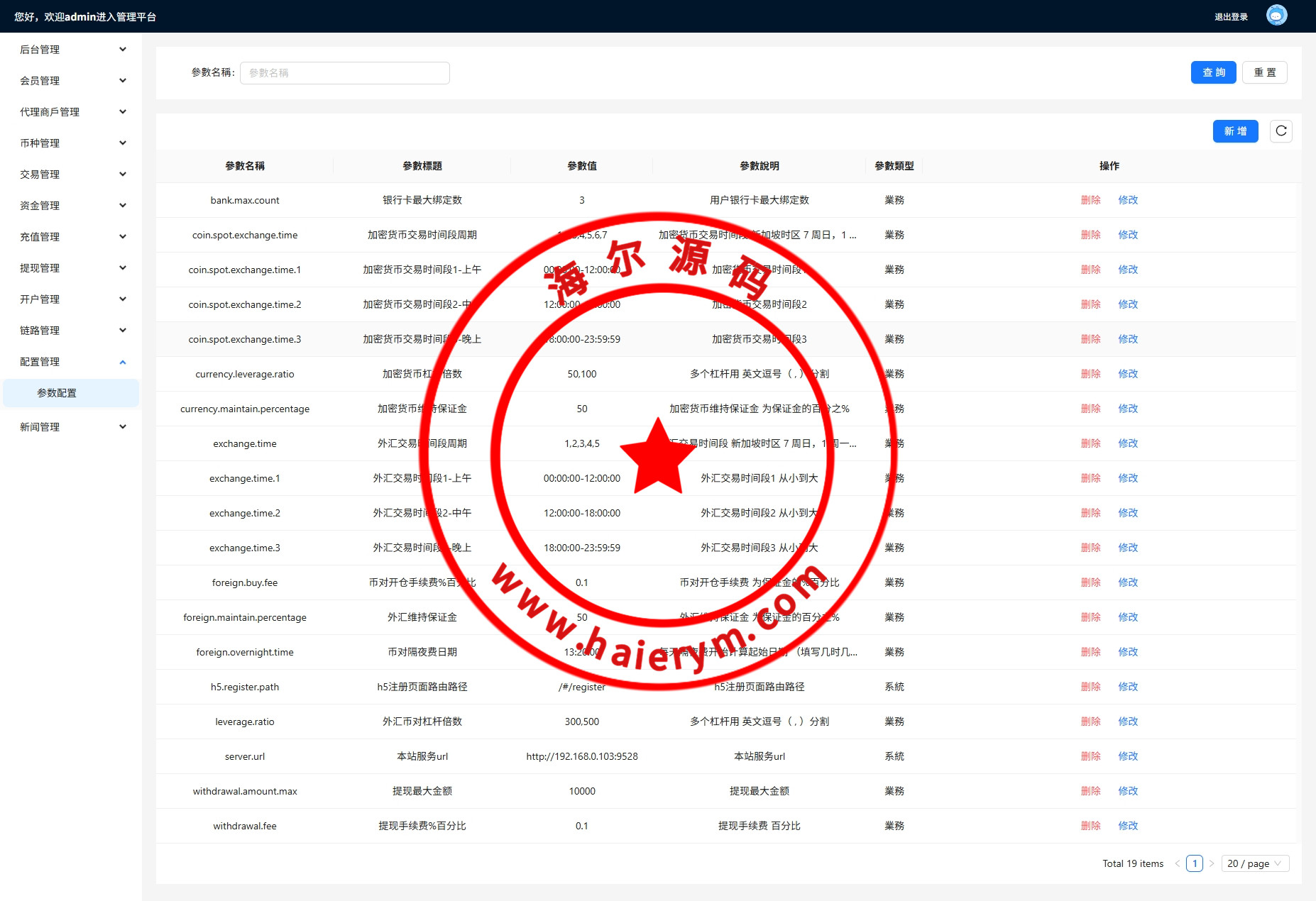The image size is (1316, 901).
Task: Open the 20 / page size dropdown
Action: [1254, 863]
